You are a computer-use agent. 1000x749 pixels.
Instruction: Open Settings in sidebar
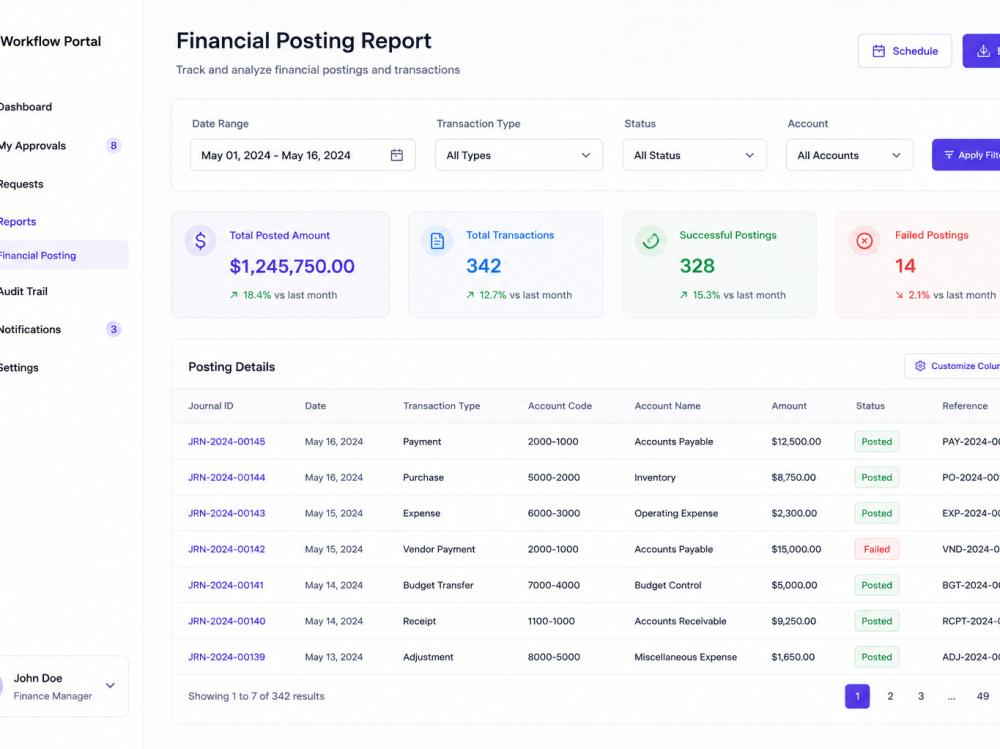coord(19,367)
